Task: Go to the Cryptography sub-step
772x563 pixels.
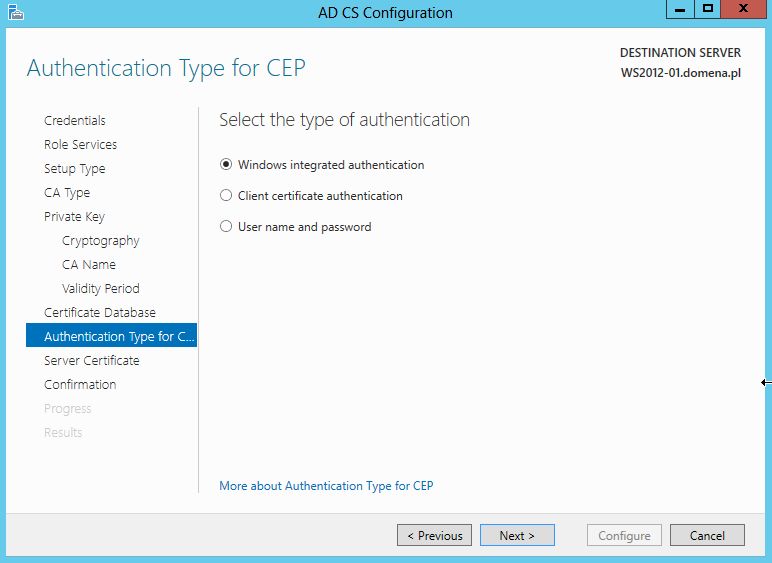Action: point(100,241)
